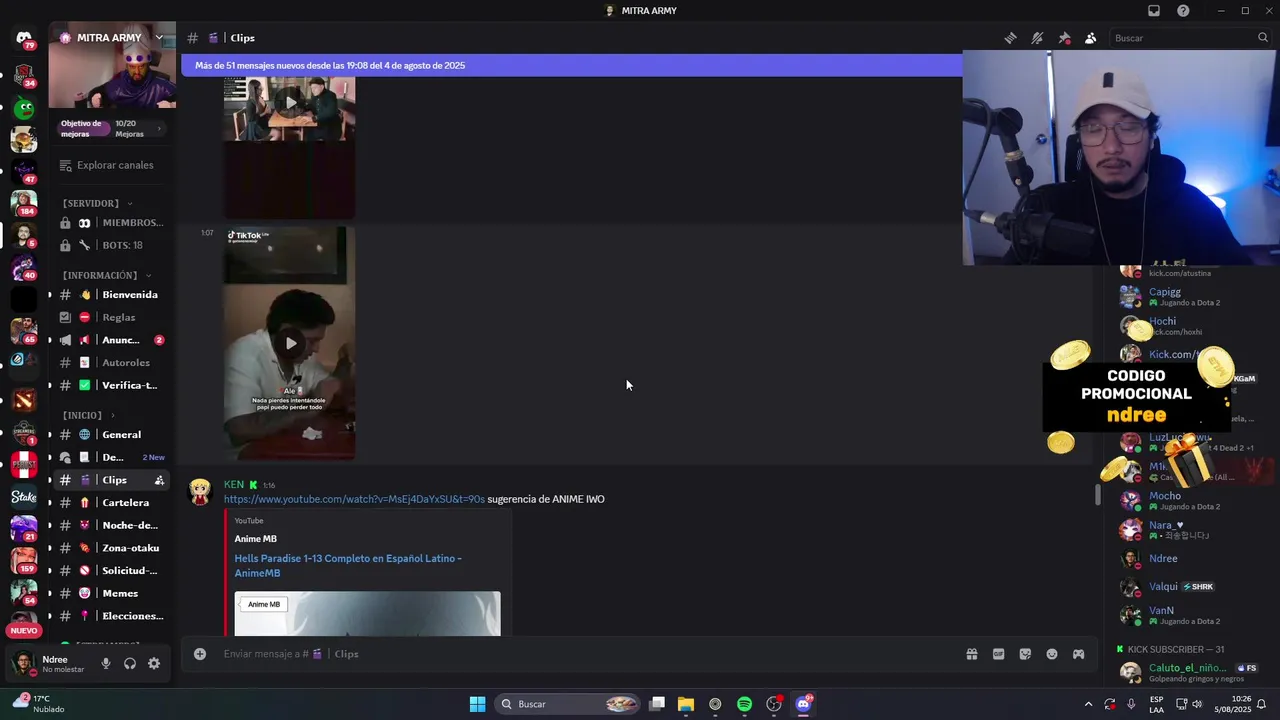
Task: Click the NUEVO new mentions pill
Action: click(x=24, y=631)
